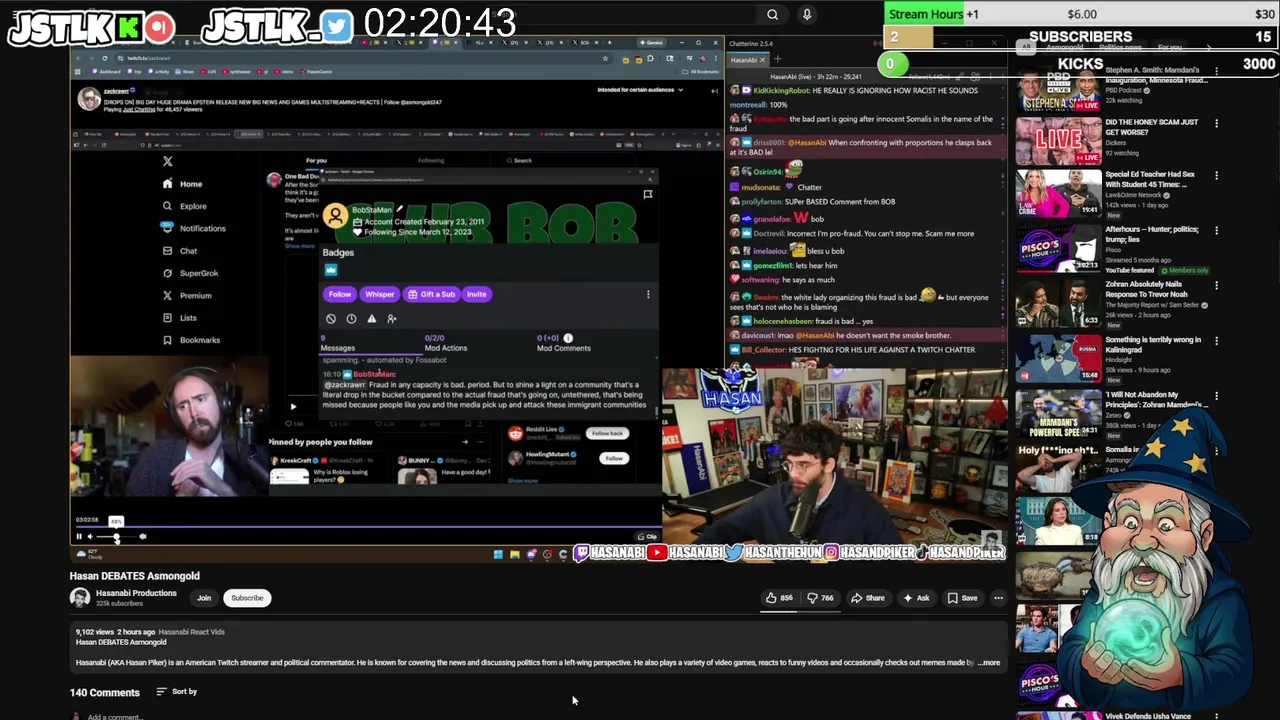This screenshot has width=1280, height=720.
Task: Click the X logo above the sidebar
Action: (x=168, y=161)
